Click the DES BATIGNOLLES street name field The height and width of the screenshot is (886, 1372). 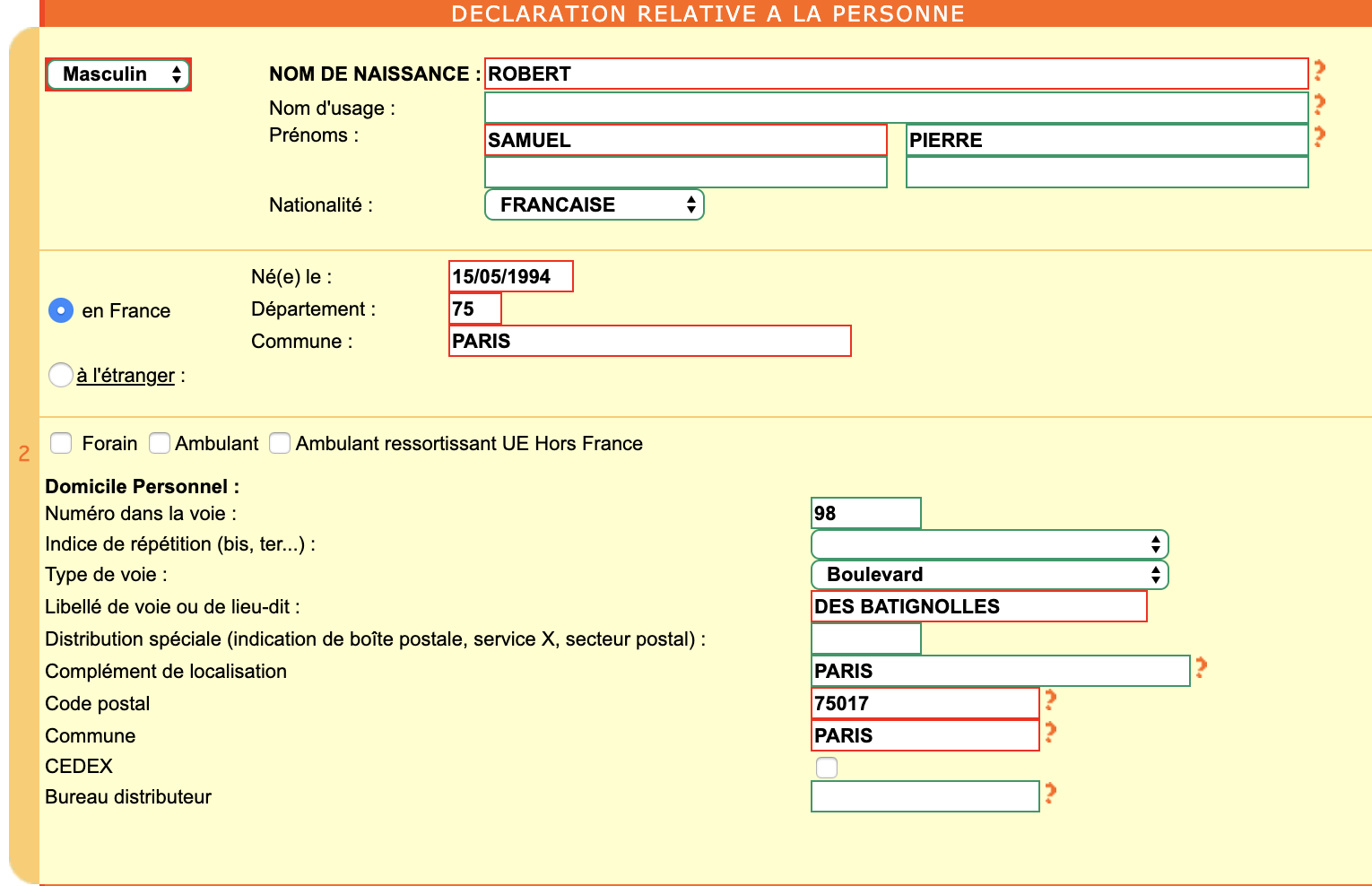pyautogui.click(x=979, y=606)
